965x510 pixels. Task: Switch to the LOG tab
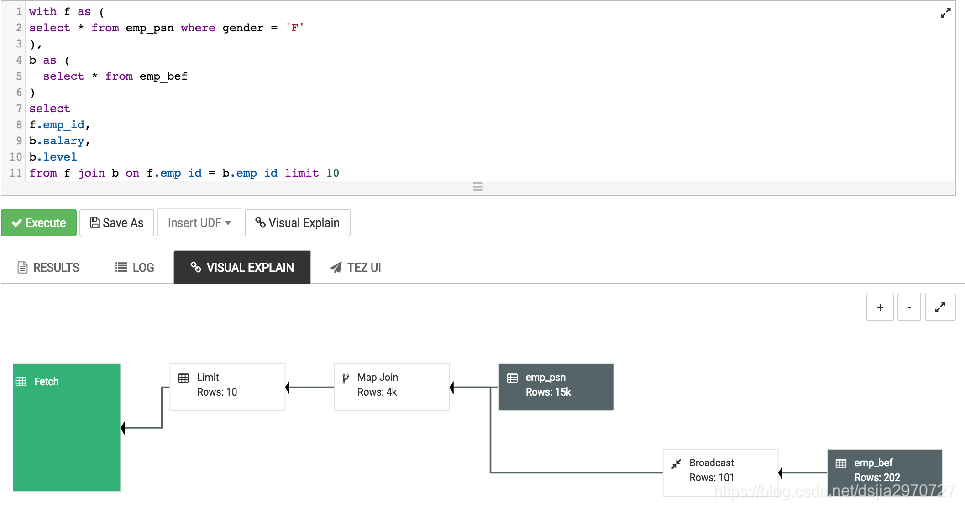[x=134, y=268]
